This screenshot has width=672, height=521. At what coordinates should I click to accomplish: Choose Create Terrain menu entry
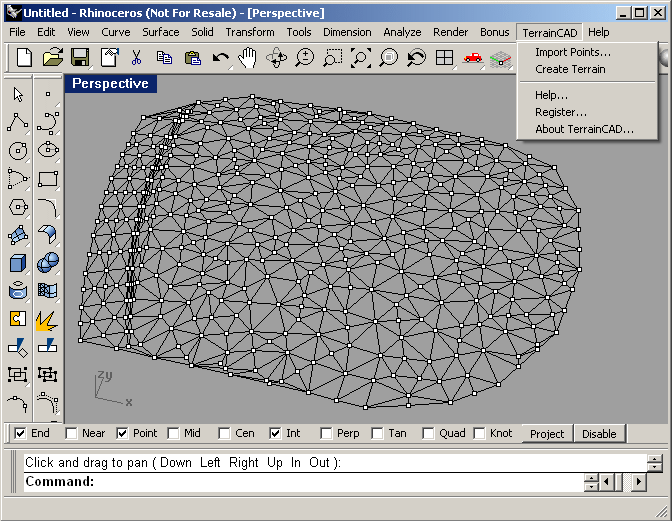(570, 69)
